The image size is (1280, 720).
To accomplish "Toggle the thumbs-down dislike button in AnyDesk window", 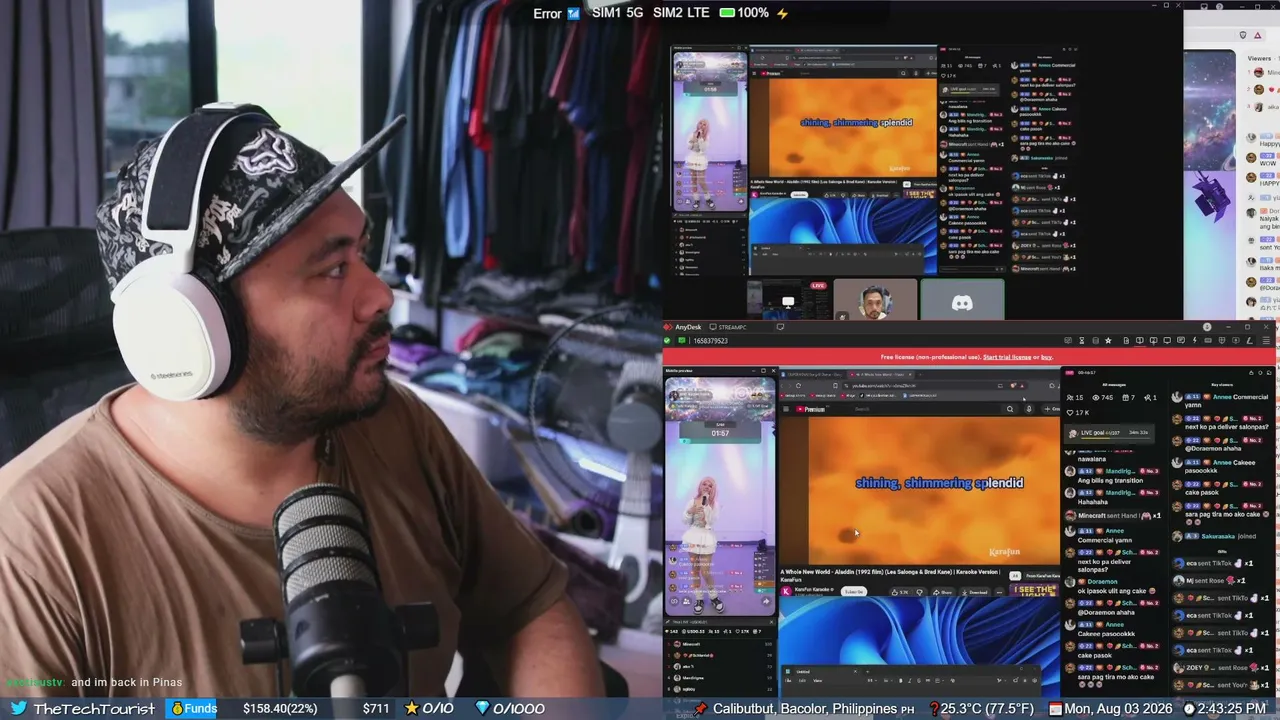I will coord(920,592).
